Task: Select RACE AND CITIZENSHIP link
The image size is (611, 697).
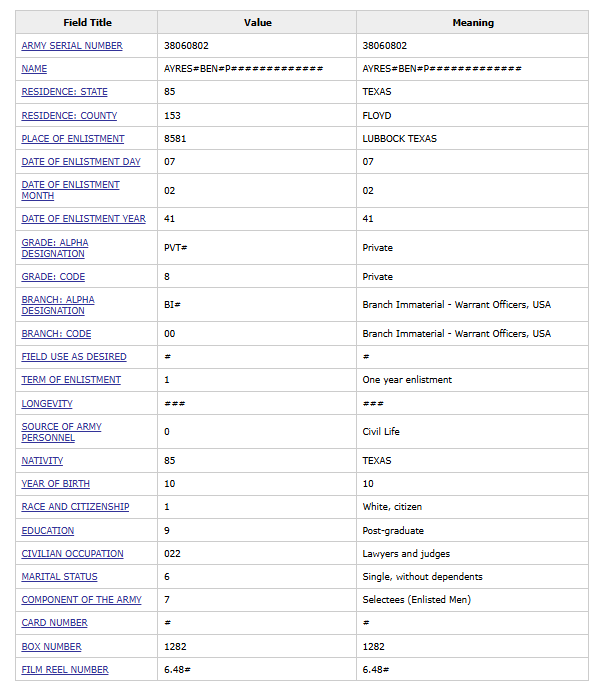Action: click(75, 507)
